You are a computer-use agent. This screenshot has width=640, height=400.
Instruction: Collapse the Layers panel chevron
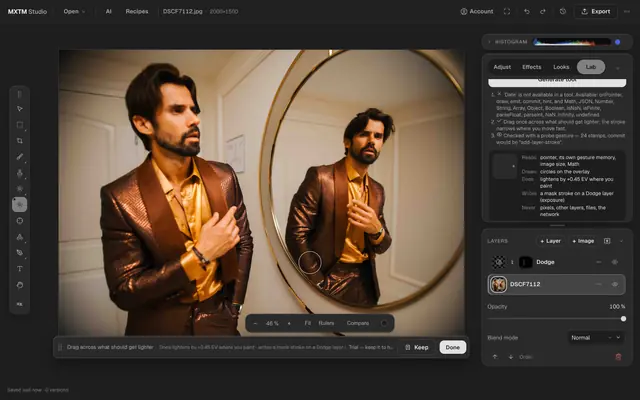point(621,241)
